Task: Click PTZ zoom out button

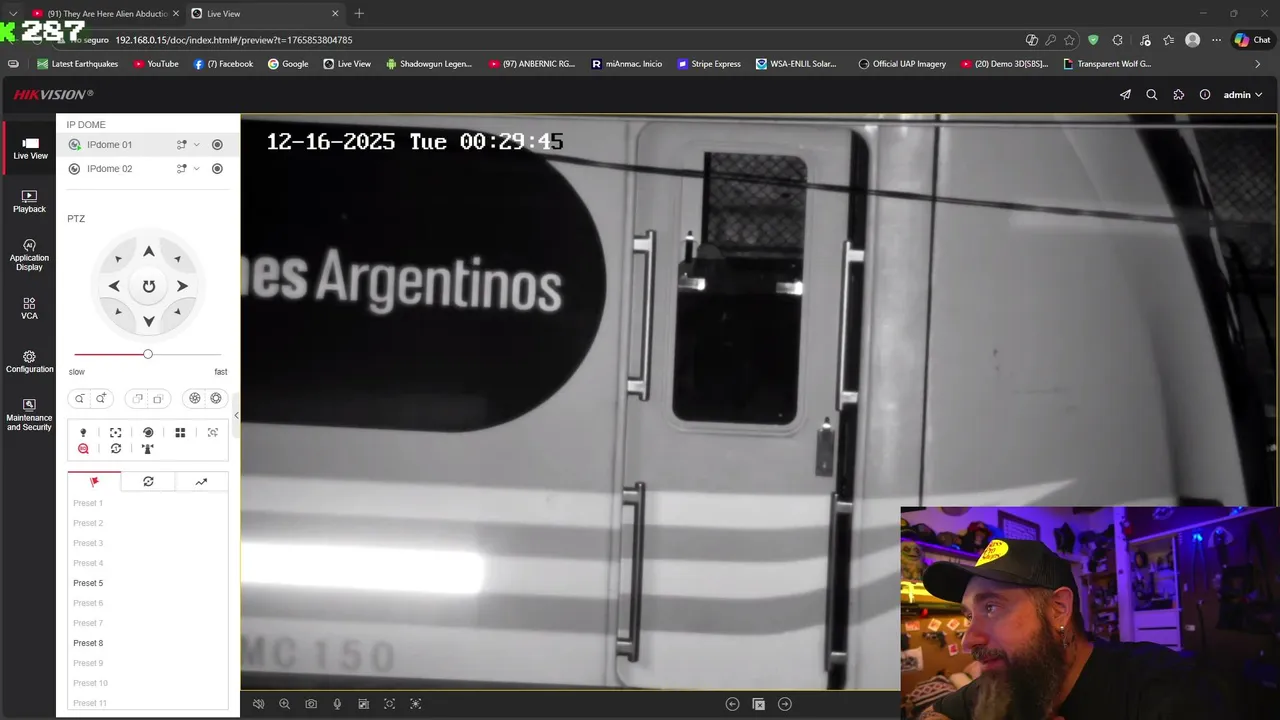Action: (x=79, y=399)
